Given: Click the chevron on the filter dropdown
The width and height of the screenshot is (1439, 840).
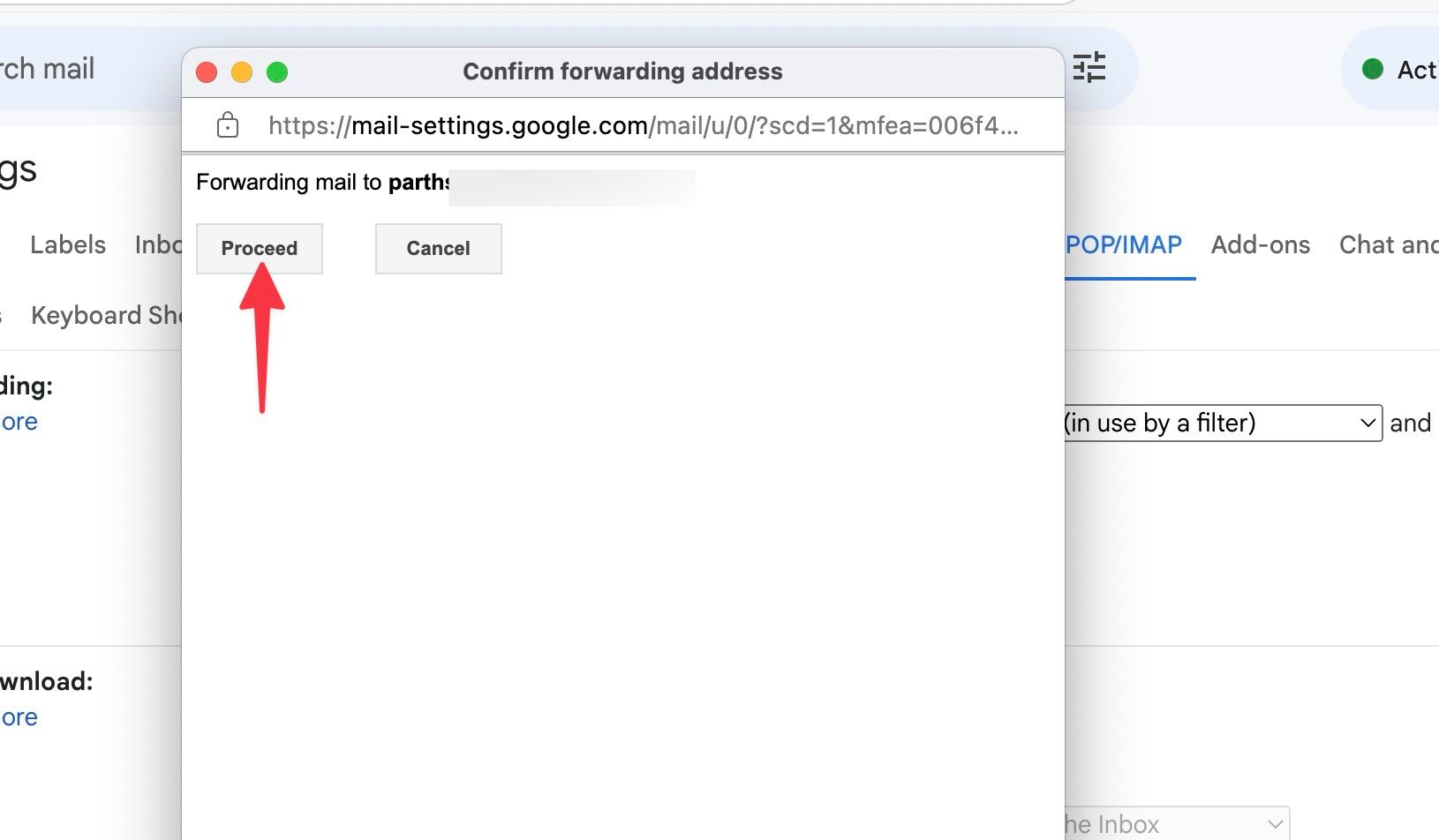Looking at the screenshot, I should [1367, 423].
